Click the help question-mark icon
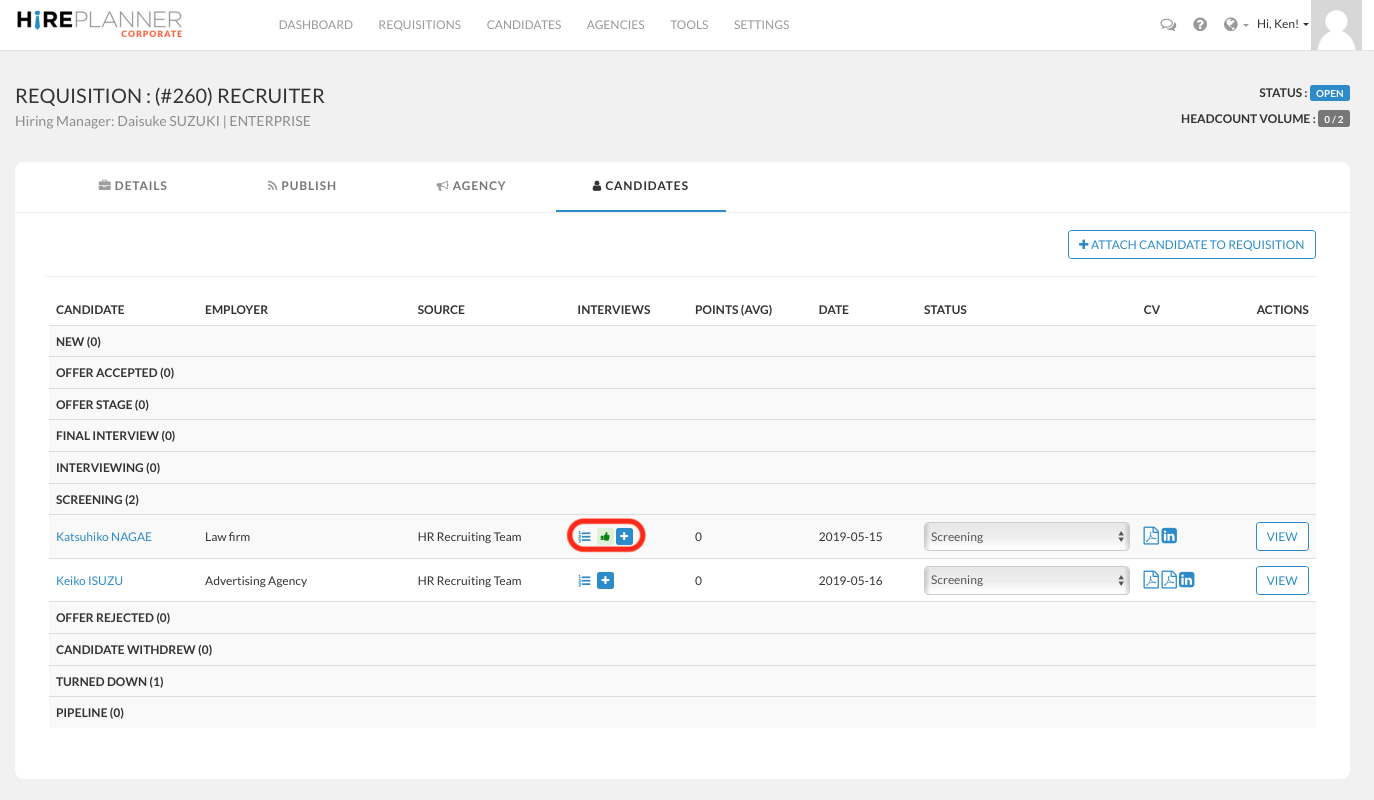Viewport: 1374px width, 800px height. pos(1200,23)
